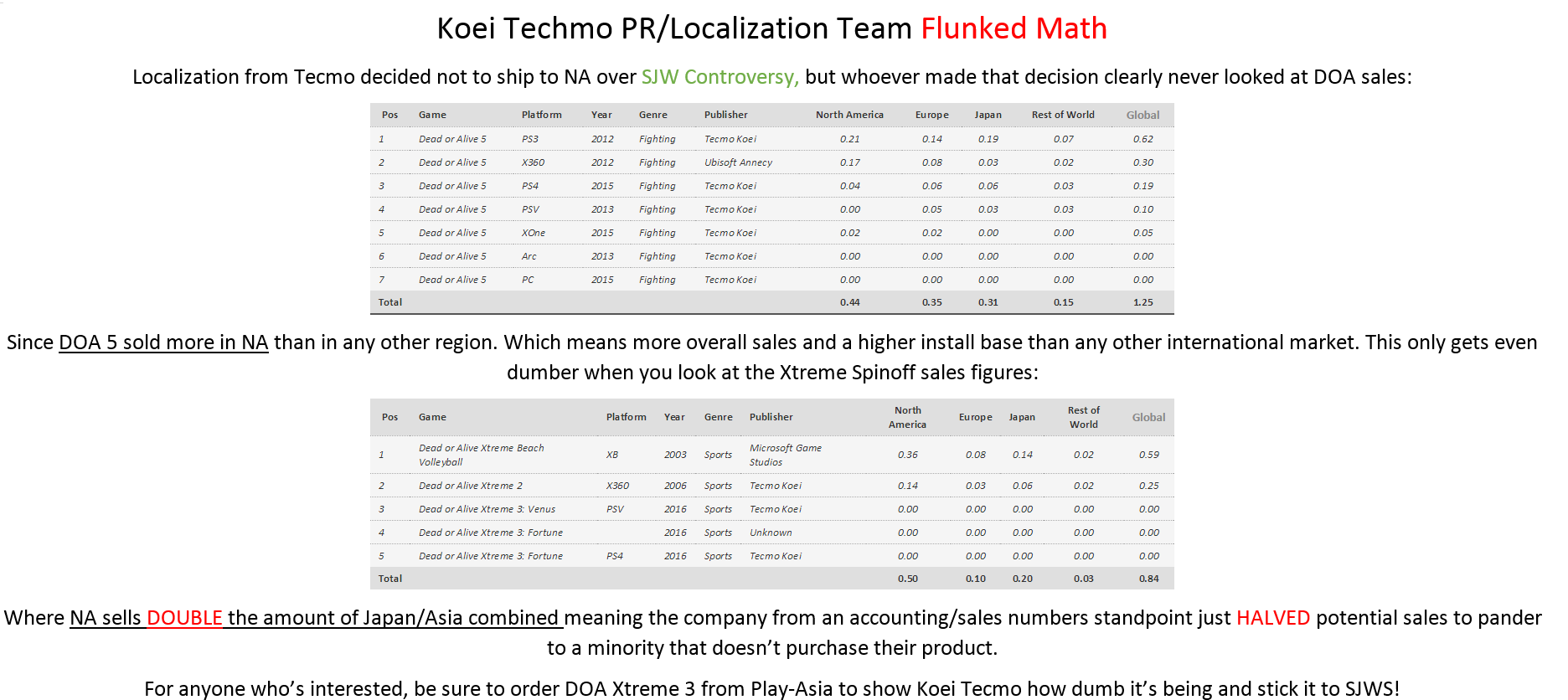Image resolution: width=1568 pixels, height=700 pixels.
Task: Click the "DOA 5 sold more in NA" link
Action: (163, 342)
